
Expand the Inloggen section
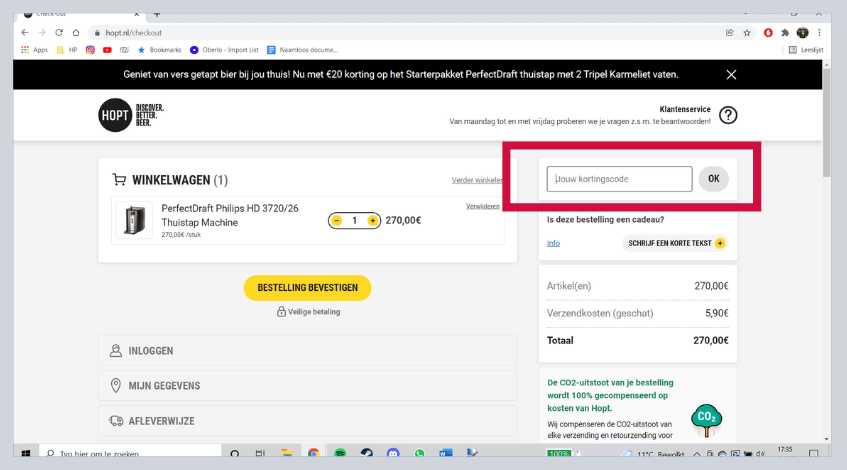coord(307,351)
